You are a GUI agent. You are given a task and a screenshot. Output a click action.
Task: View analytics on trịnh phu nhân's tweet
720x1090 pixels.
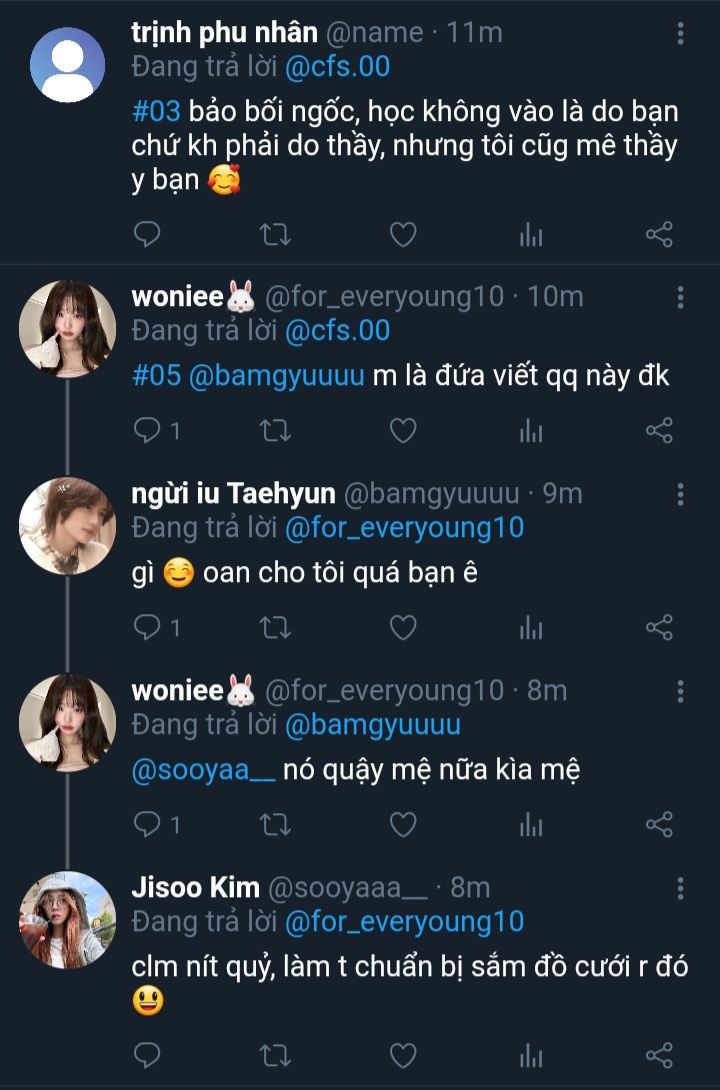click(x=531, y=235)
